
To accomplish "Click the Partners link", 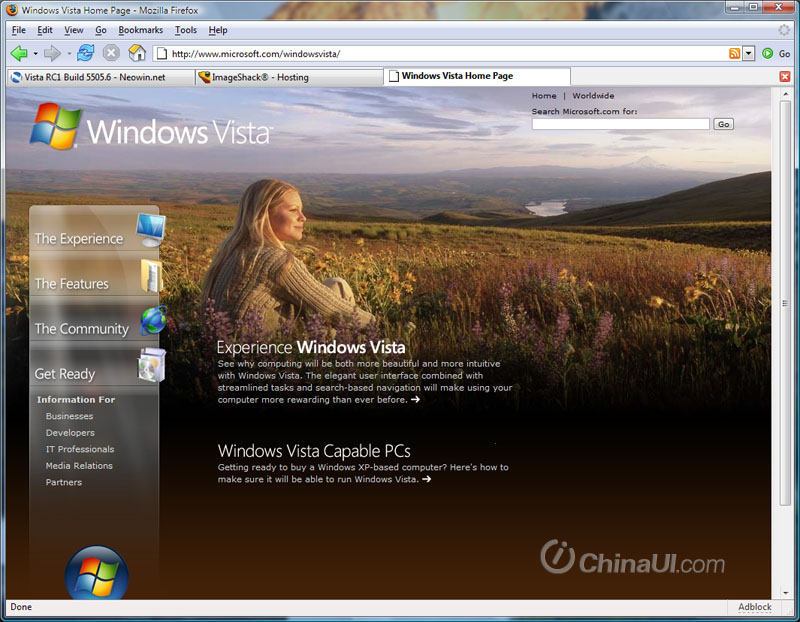I will point(64,482).
